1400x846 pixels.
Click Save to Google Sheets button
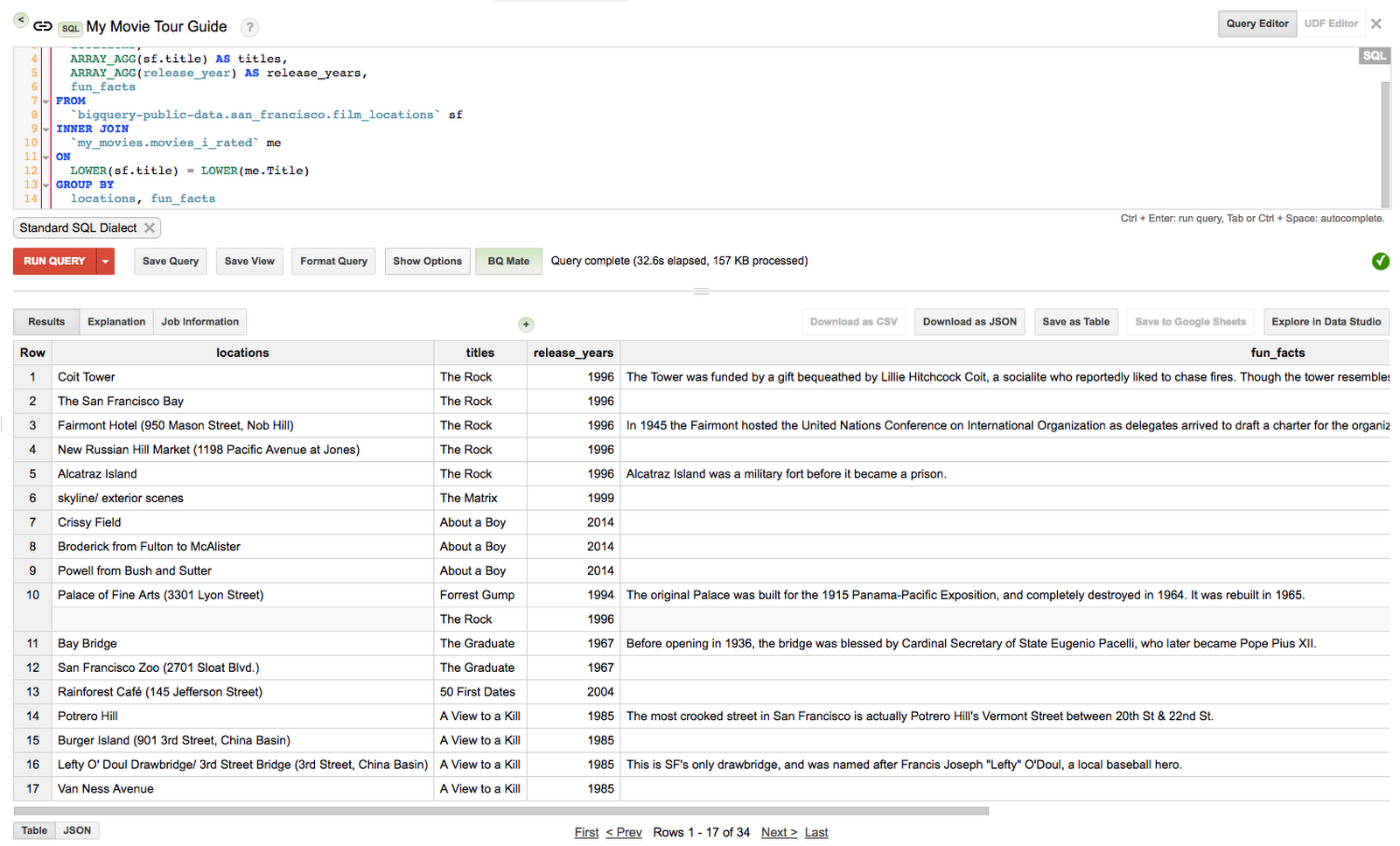(1190, 322)
